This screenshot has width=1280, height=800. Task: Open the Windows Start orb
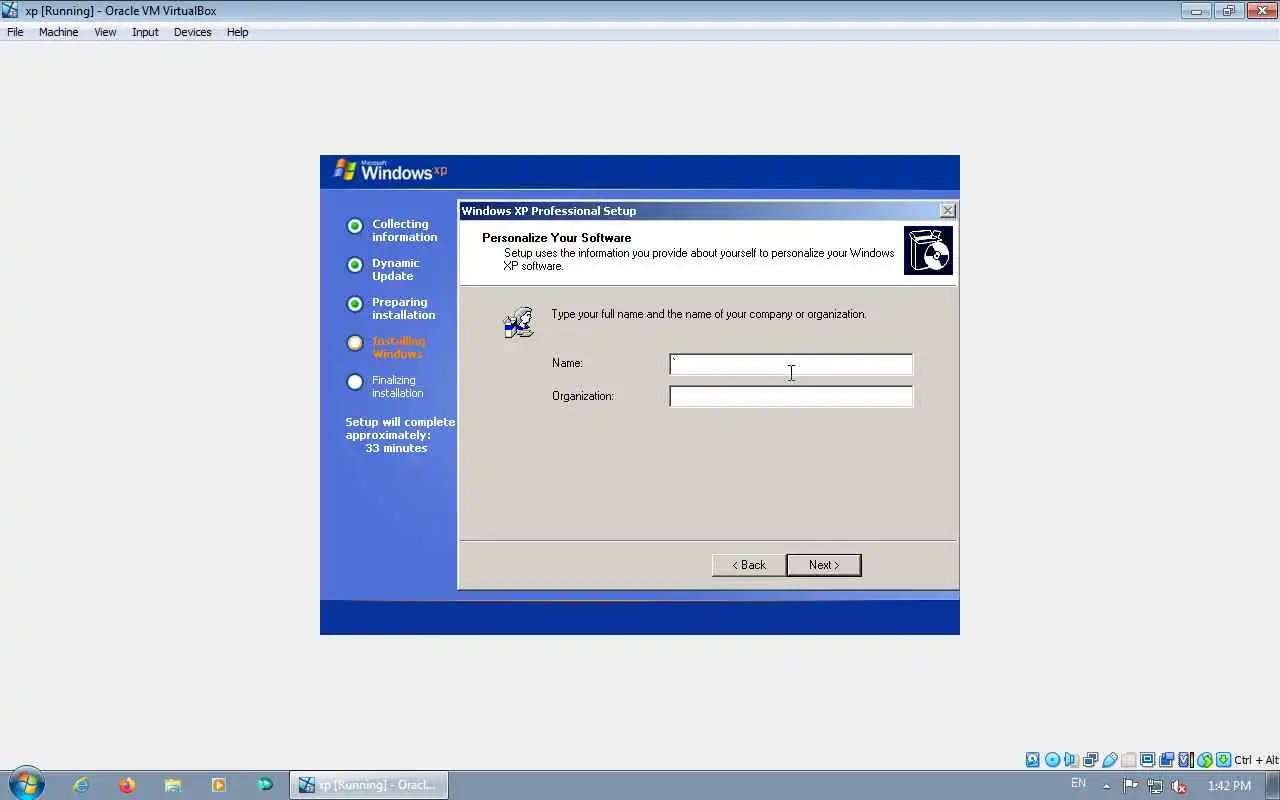tap(25, 785)
